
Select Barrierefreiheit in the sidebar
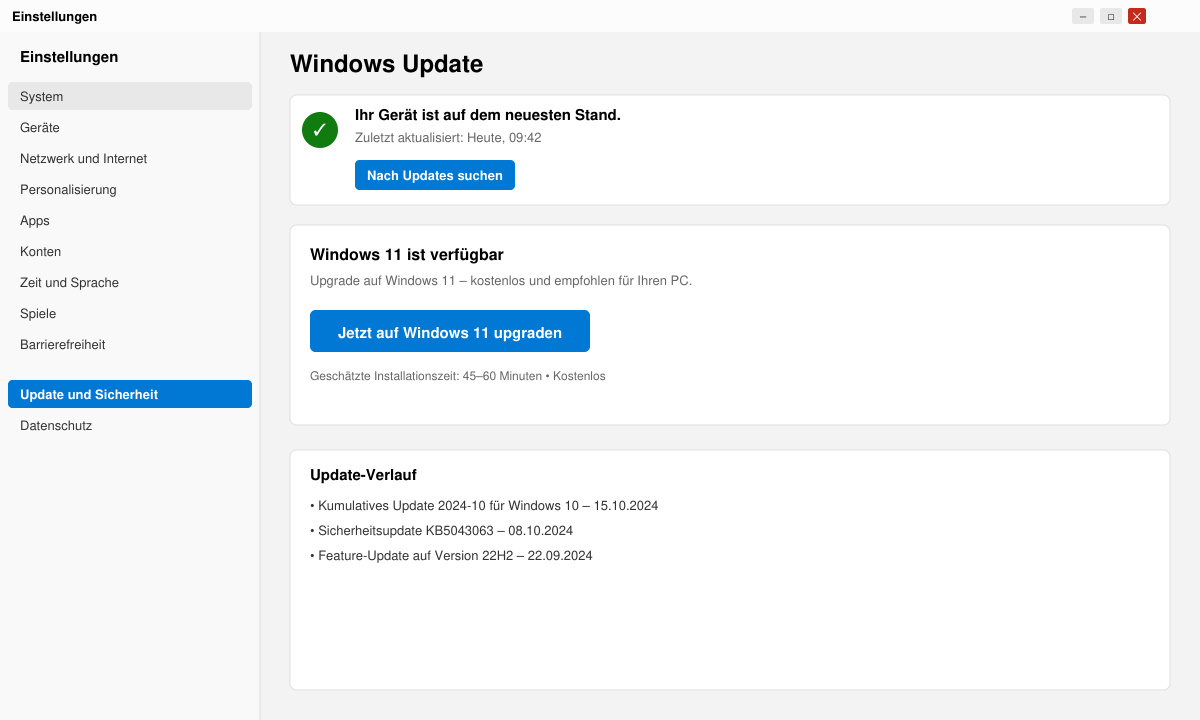(x=130, y=344)
